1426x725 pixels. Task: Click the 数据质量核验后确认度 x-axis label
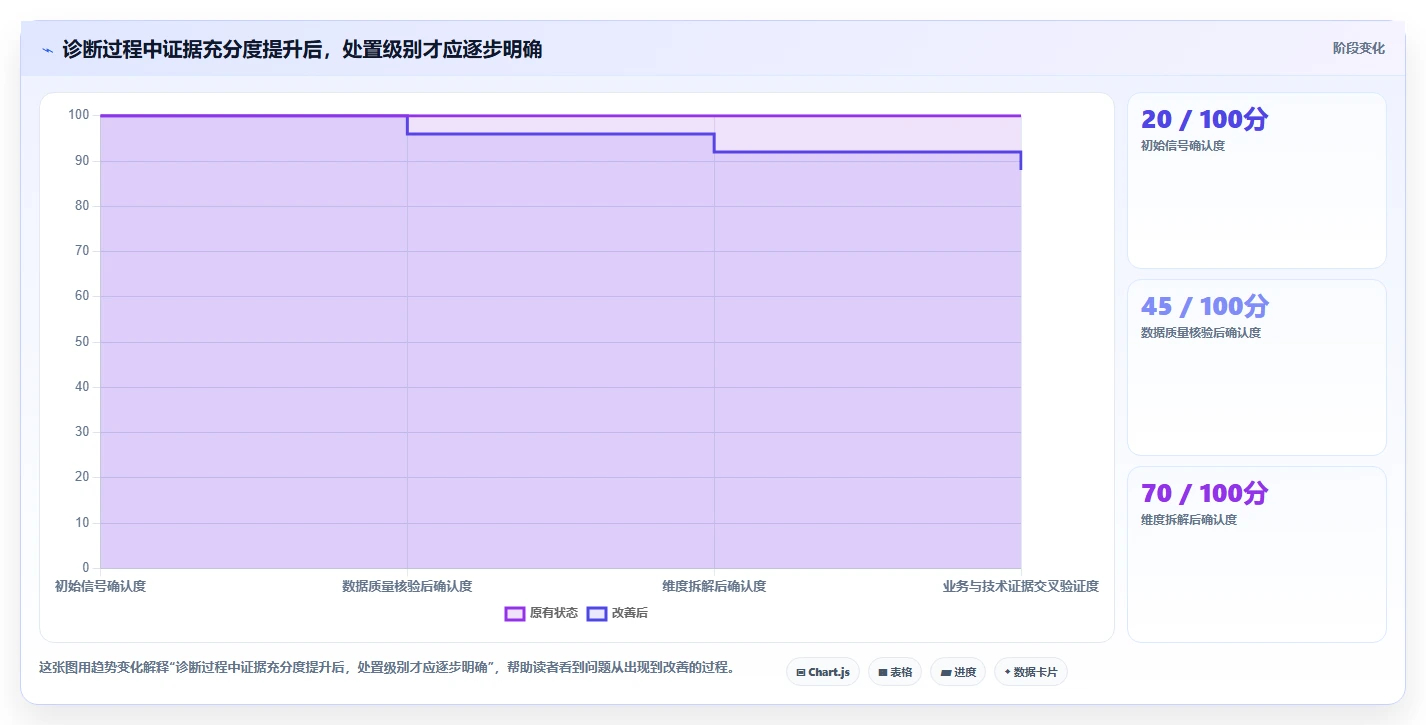tap(407, 586)
